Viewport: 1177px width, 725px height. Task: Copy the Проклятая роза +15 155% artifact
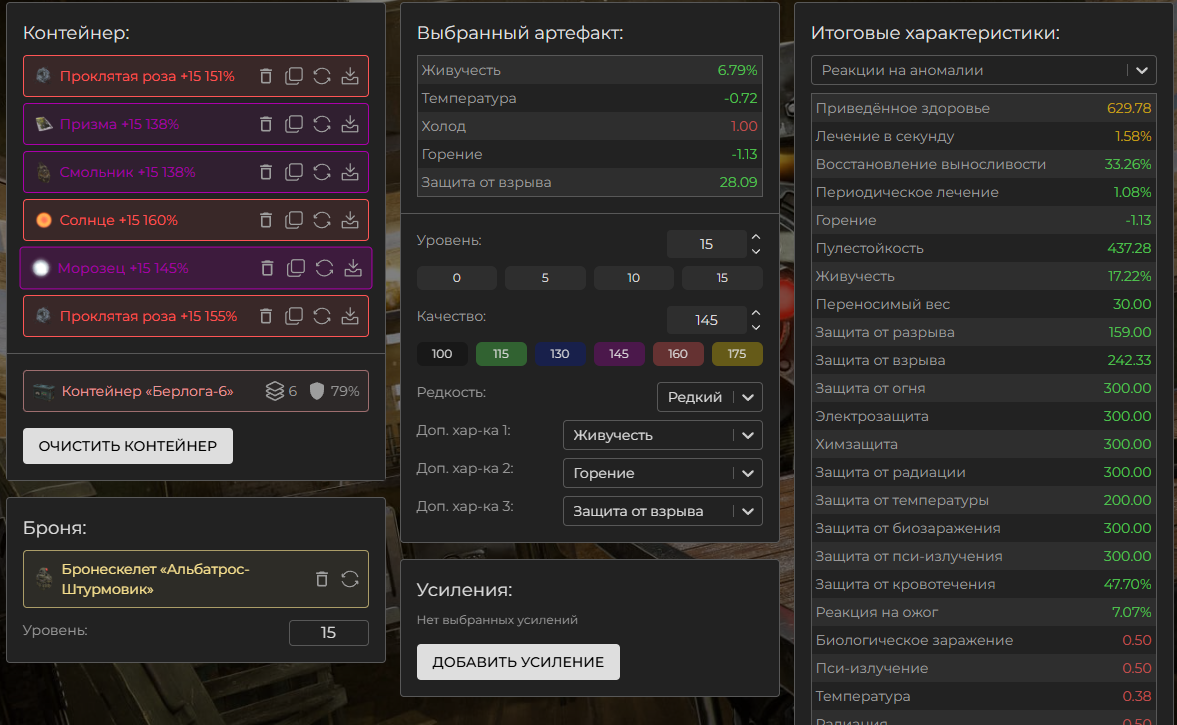(x=294, y=316)
